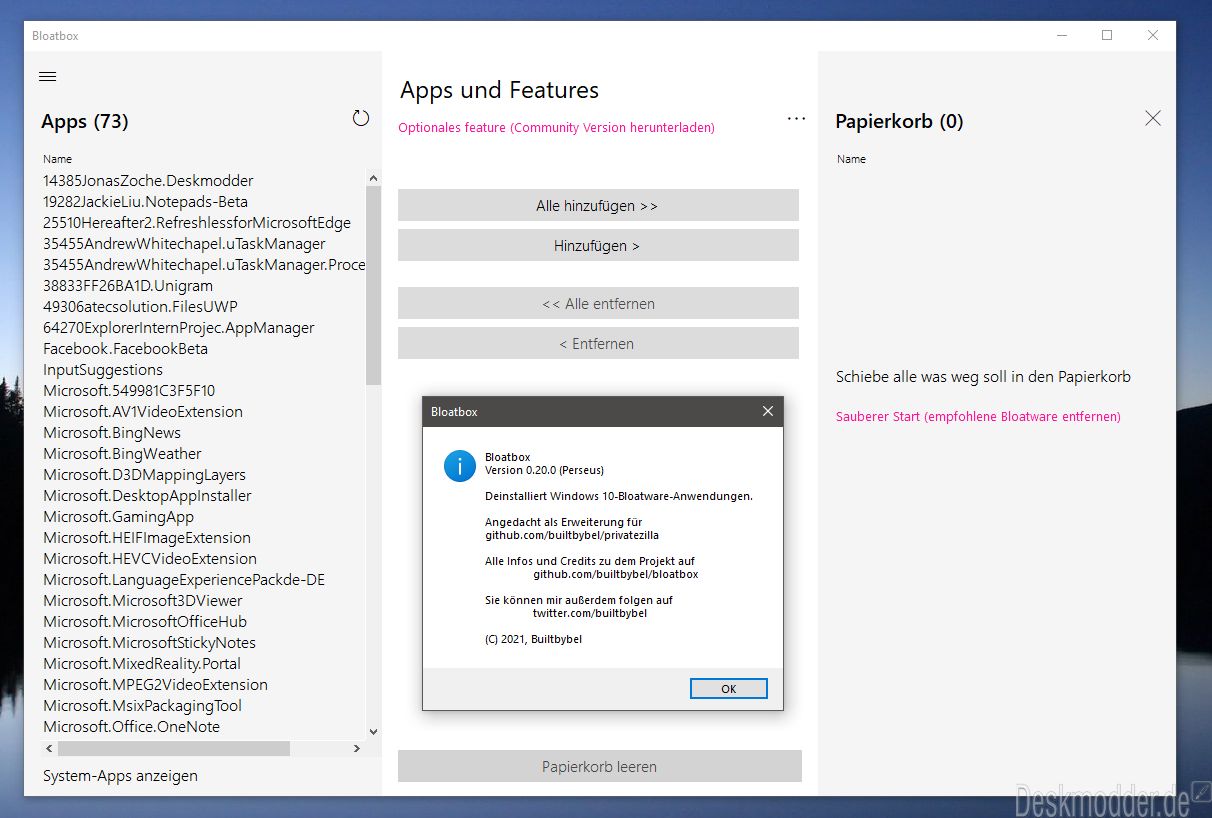Select Microsoft.HEIFImageExtension
This screenshot has height=818, width=1212.
coord(147,538)
